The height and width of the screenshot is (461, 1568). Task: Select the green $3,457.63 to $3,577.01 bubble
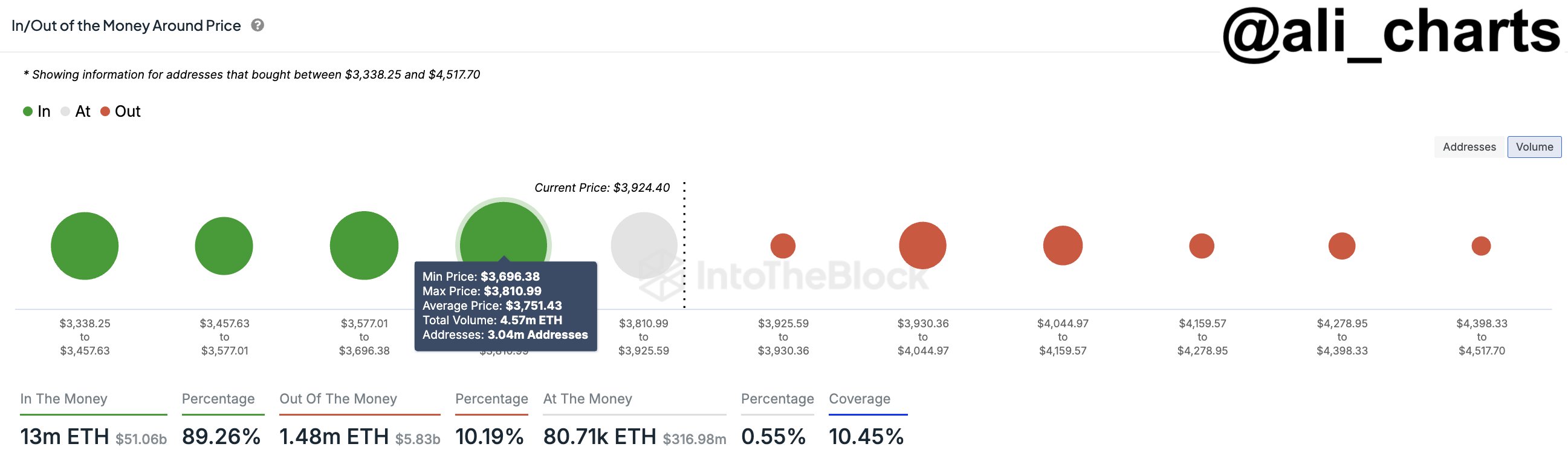224,246
